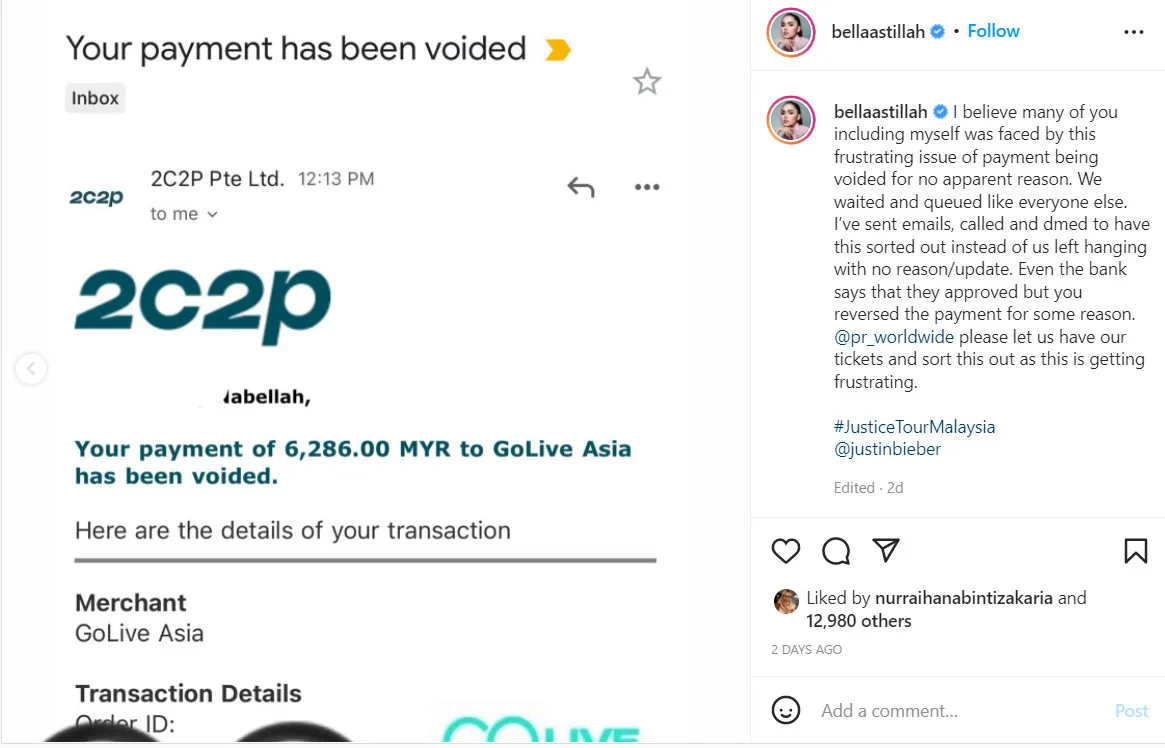Open comments via the speech bubble icon
The height and width of the screenshot is (748, 1165).
pos(836,551)
